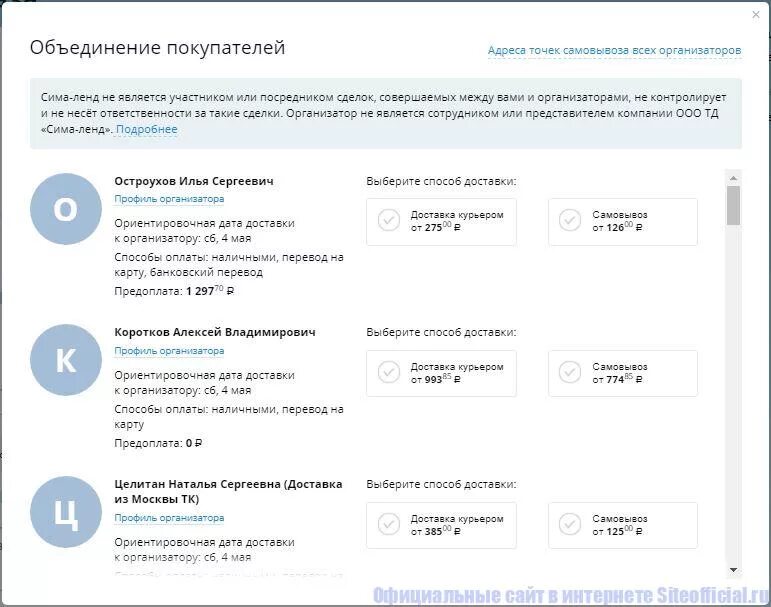Image resolution: width=771 pixels, height=607 pixels.
Task: Click the Предоплата: 0 ₽ text
Action: pyautogui.click(x=158, y=443)
